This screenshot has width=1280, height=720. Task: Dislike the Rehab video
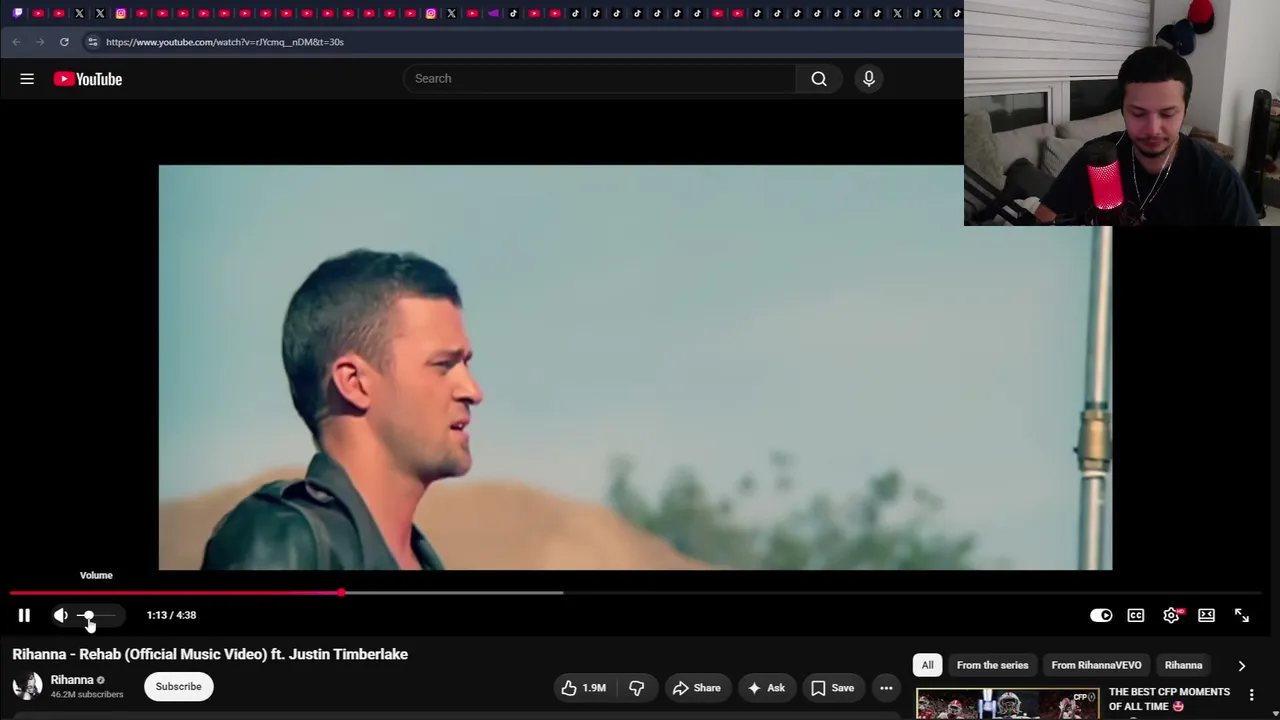coord(636,688)
